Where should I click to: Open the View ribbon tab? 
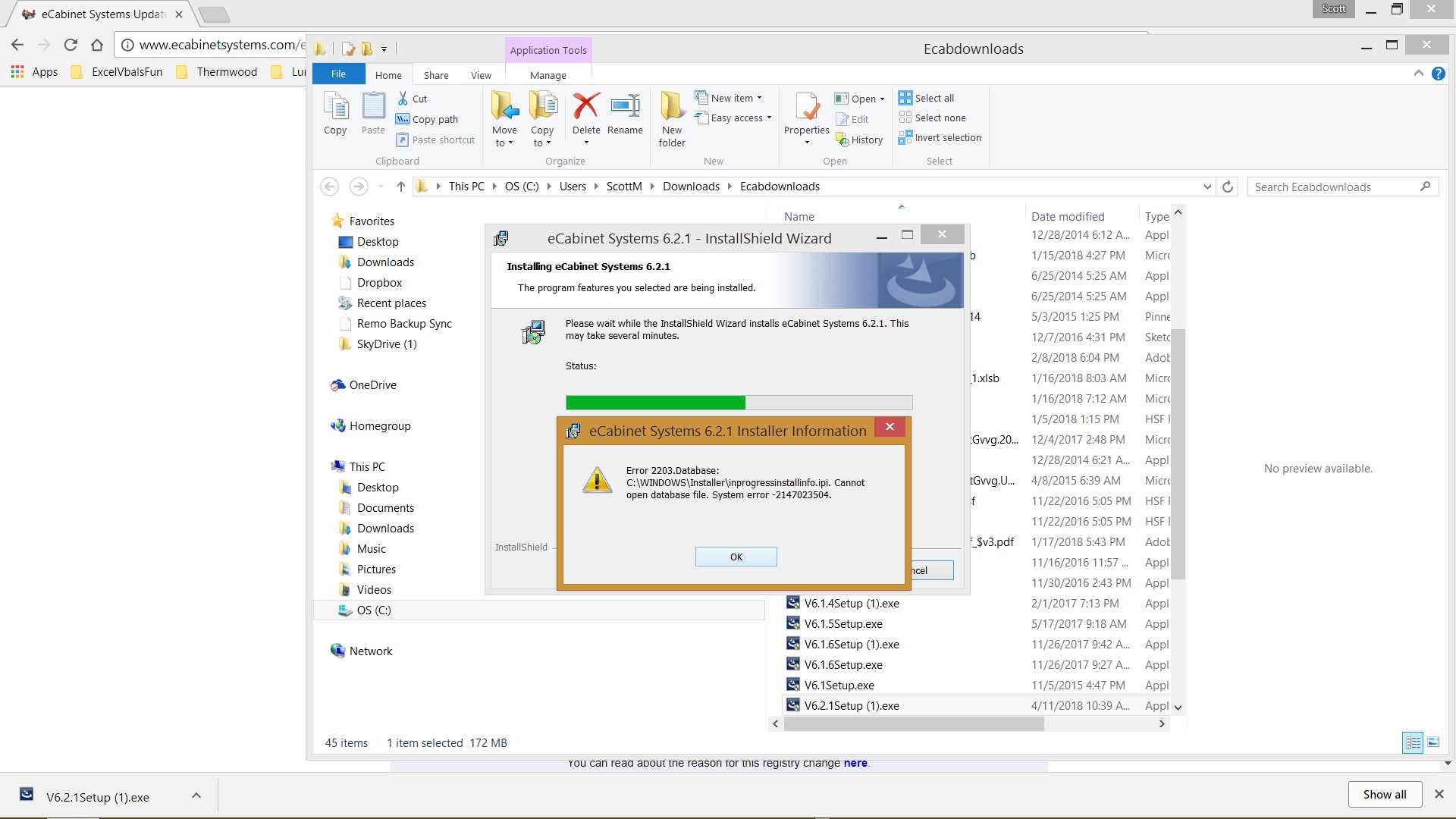coord(481,75)
